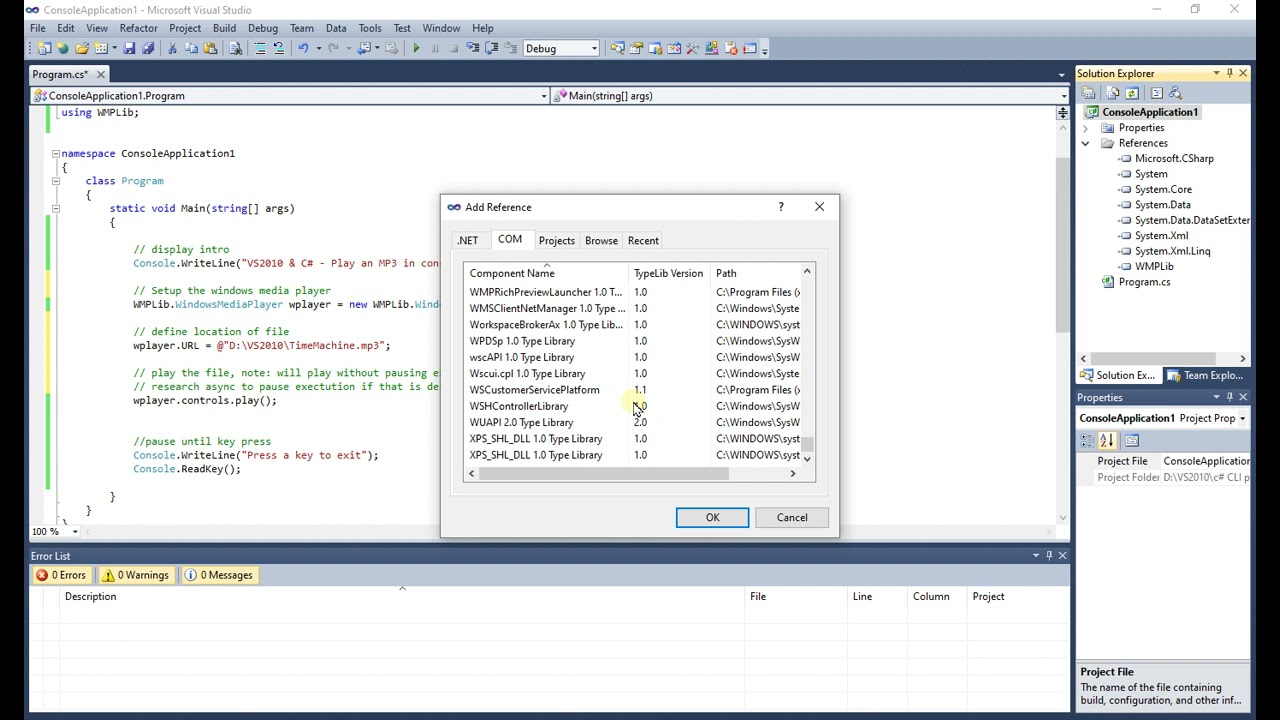This screenshot has height=720, width=1280.
Task: Sort by TypeLib Version column header
Action: (670, 273)
